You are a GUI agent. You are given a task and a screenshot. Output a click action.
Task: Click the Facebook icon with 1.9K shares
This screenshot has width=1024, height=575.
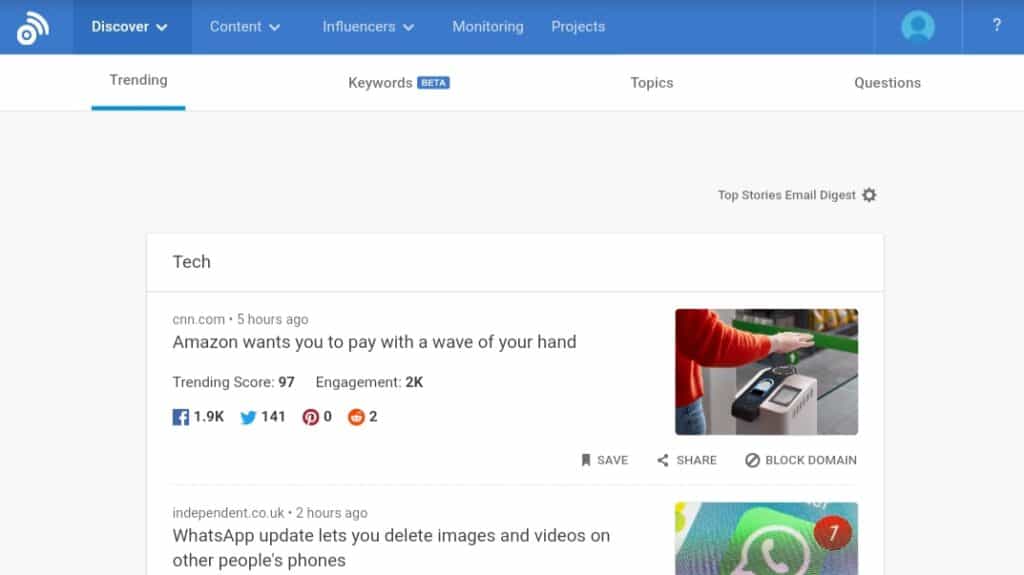tap(180, 417)
